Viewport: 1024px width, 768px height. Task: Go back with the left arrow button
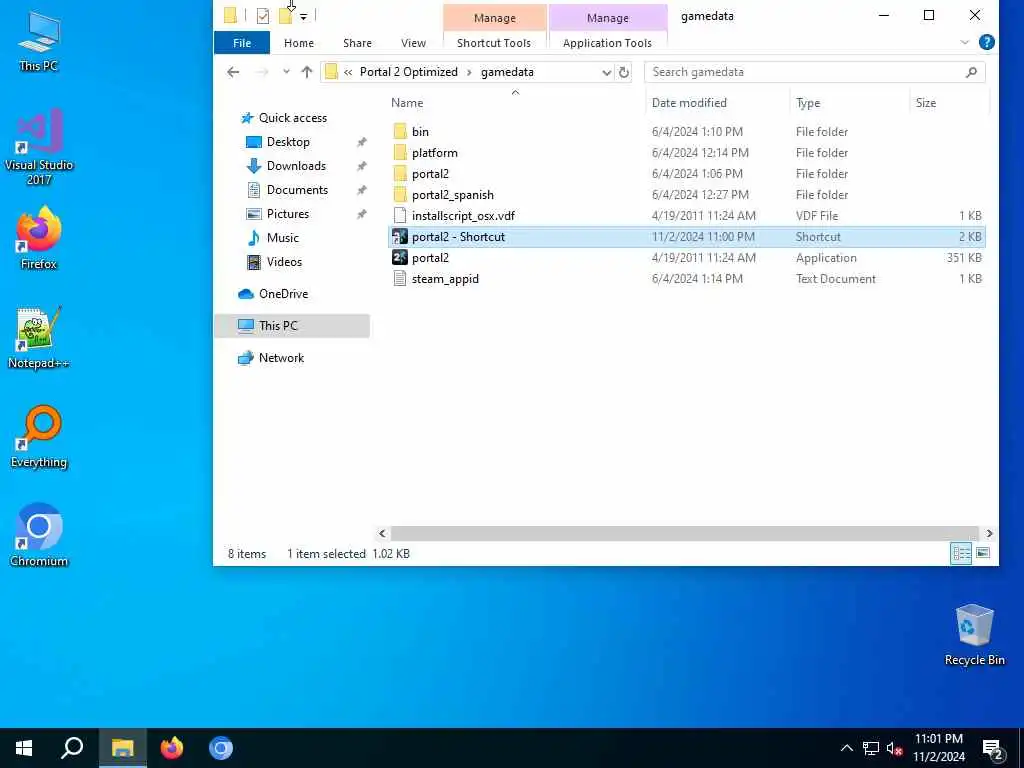tap(233, 72)
